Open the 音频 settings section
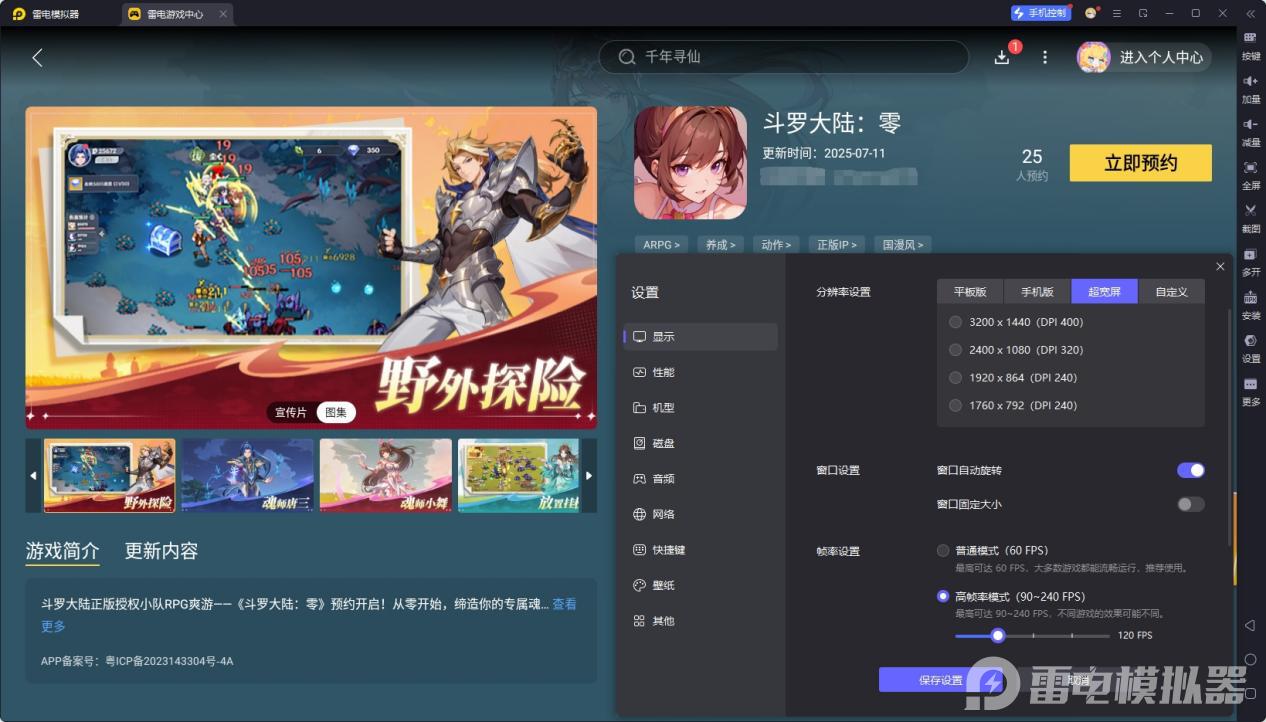Viewport: 1266px width, 722px height. click(x=700, y=479)
